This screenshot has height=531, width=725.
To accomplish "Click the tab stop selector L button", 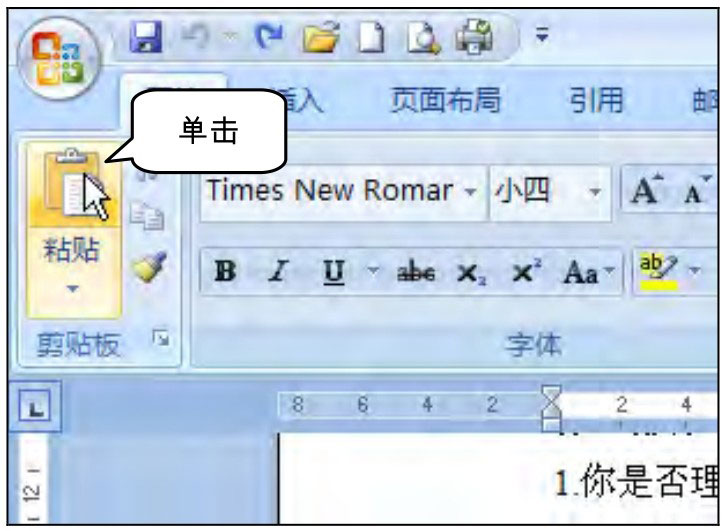I will (35, 407).
